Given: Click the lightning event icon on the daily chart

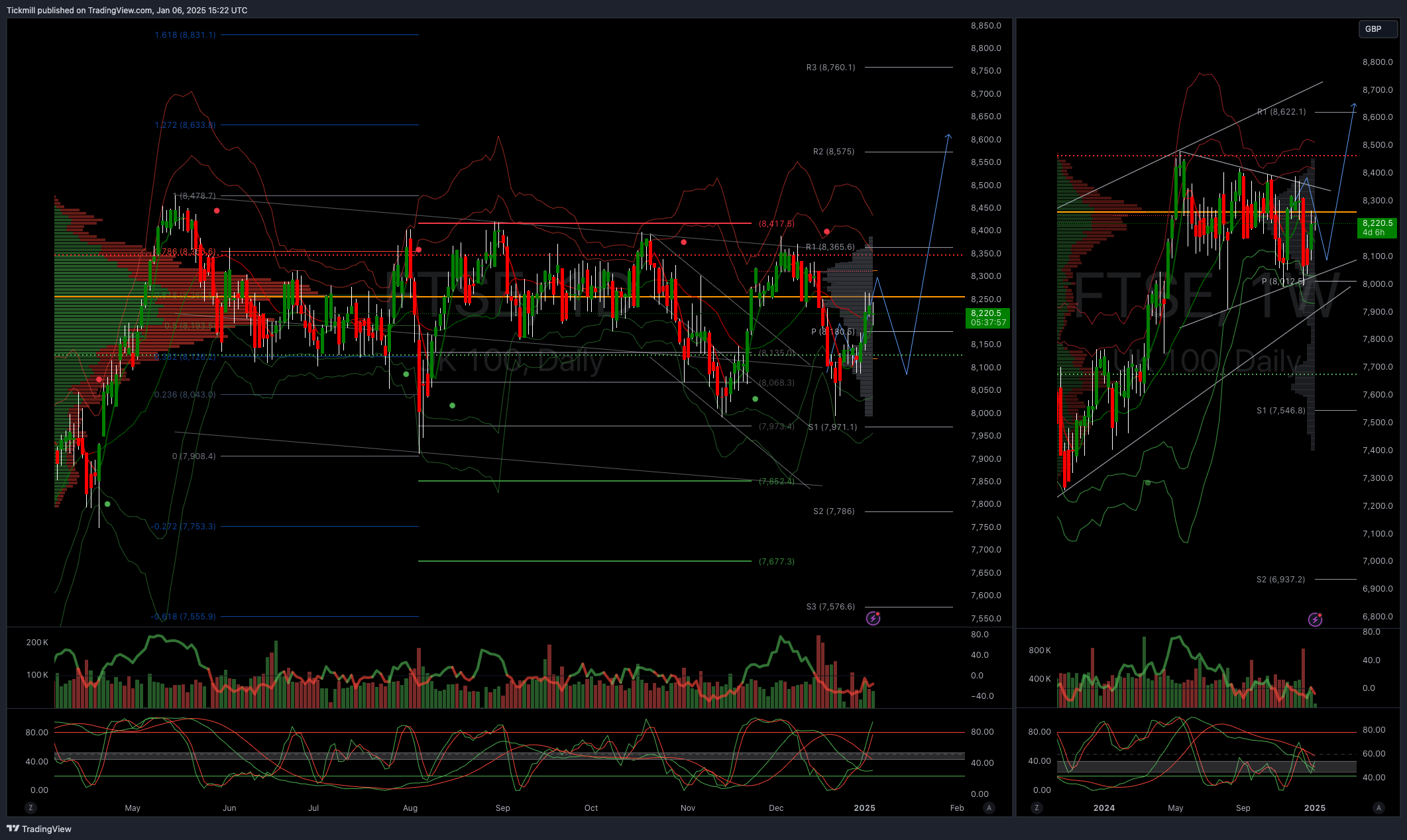Looking at the screenshot, I should (x=873, y=618).
